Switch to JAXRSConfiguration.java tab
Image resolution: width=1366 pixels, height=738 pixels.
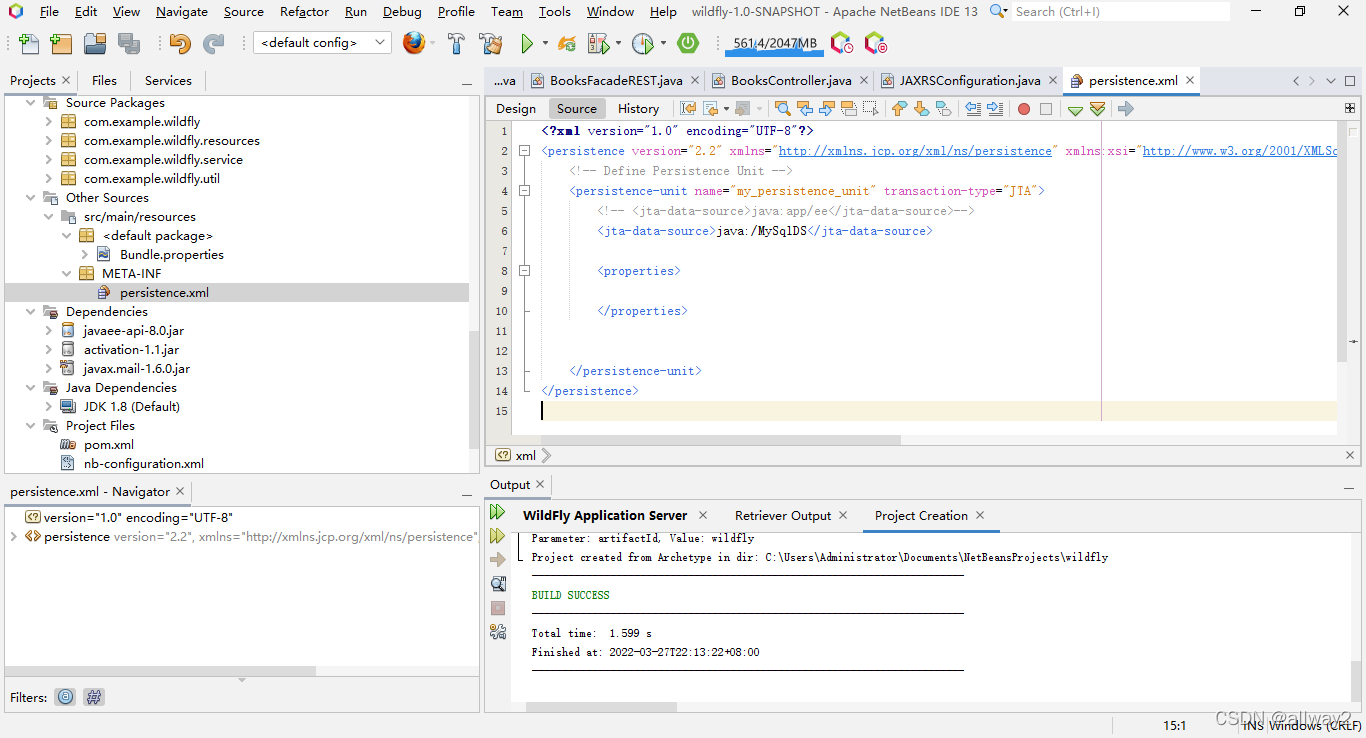(x=970, y=81)
